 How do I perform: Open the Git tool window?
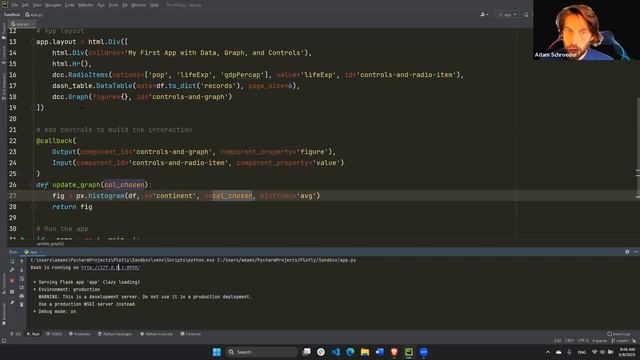click(16, 334)
